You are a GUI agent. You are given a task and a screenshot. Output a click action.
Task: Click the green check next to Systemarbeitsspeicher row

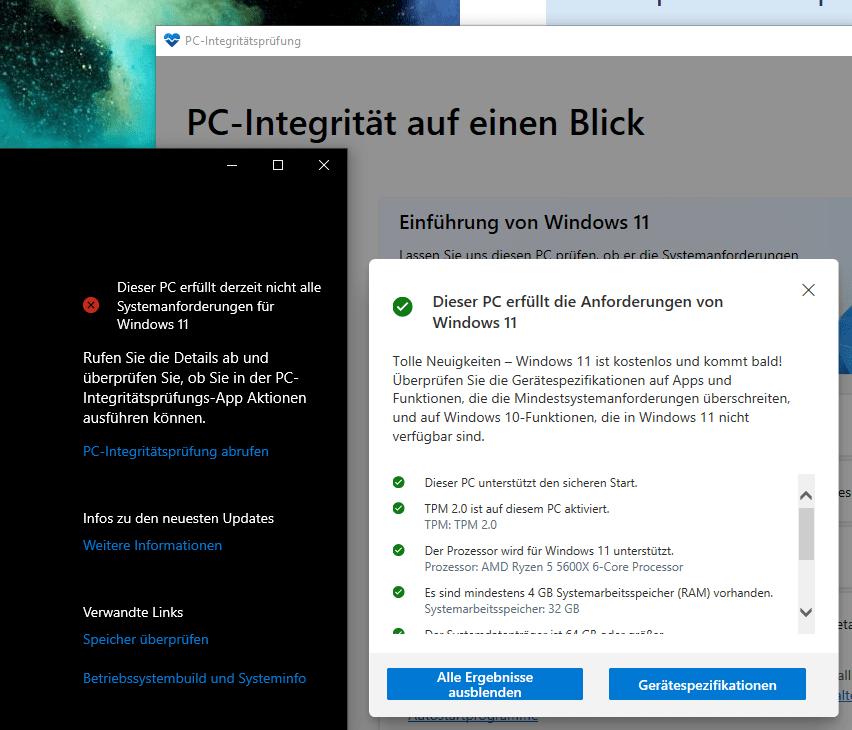pyautogui.click(x=399, y=592)
